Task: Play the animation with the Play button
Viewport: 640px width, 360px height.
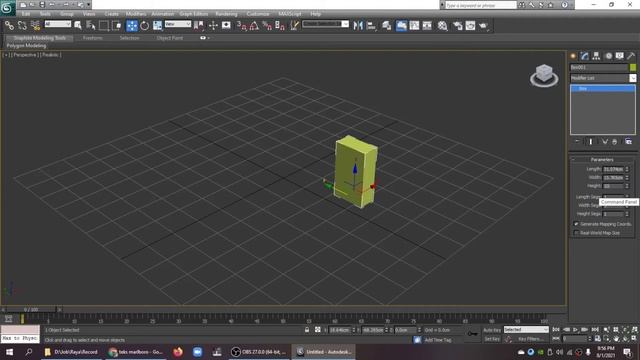Action: pos(576,329)
